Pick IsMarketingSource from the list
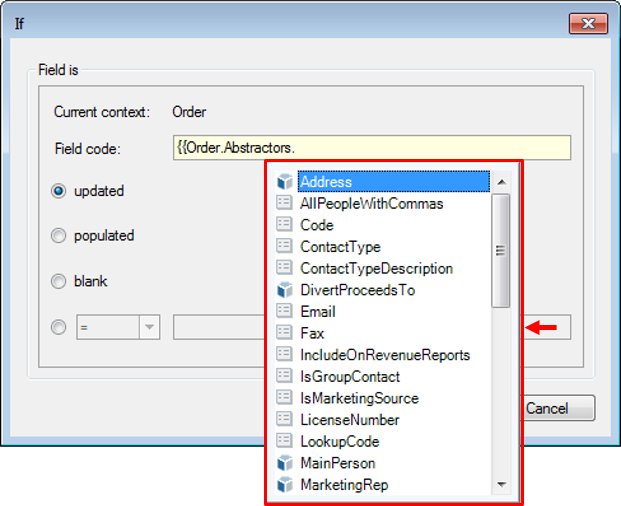621x506 pixels. tap(359, 398)
